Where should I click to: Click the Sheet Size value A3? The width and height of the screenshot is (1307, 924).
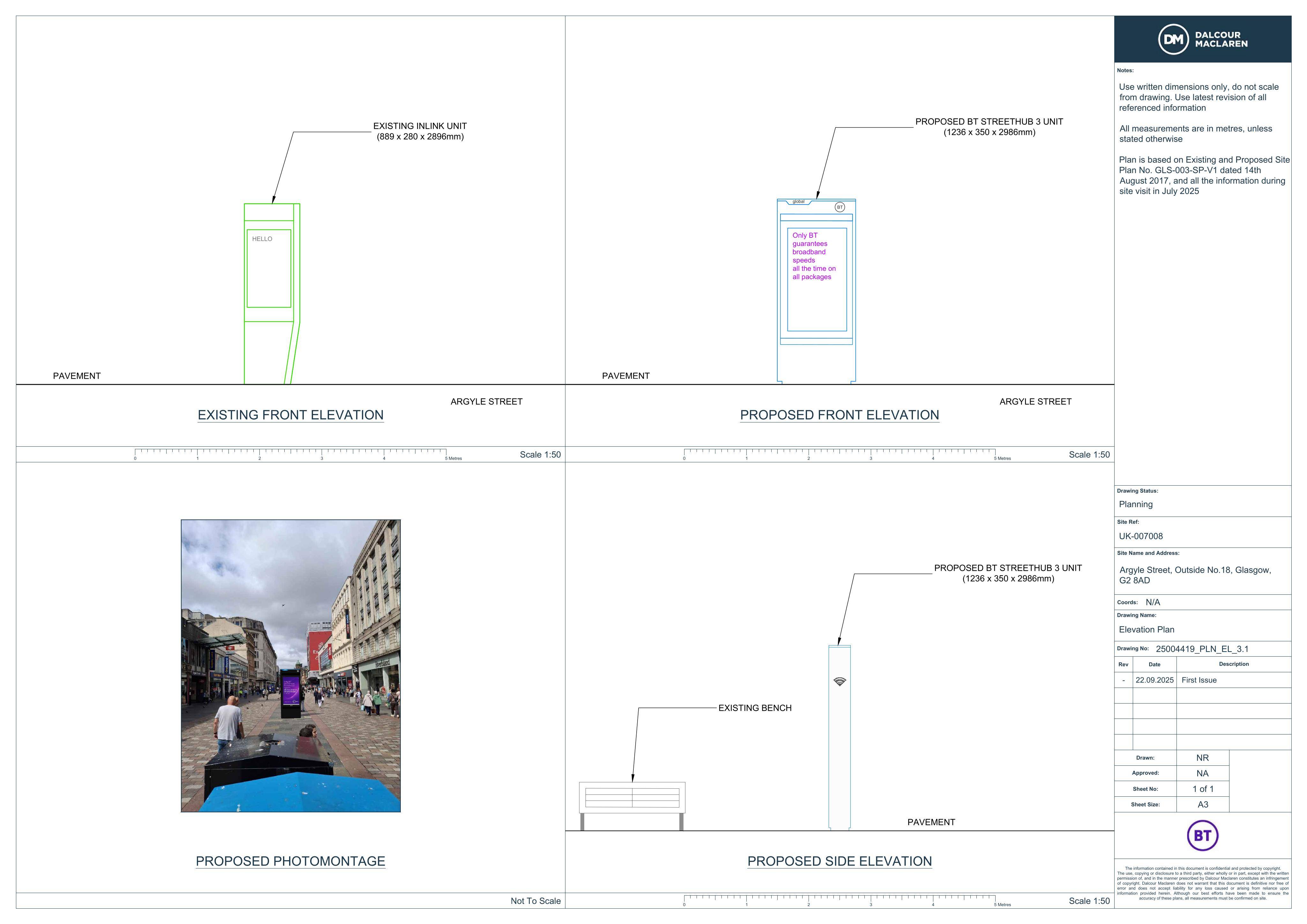(x=1203, y=804)
